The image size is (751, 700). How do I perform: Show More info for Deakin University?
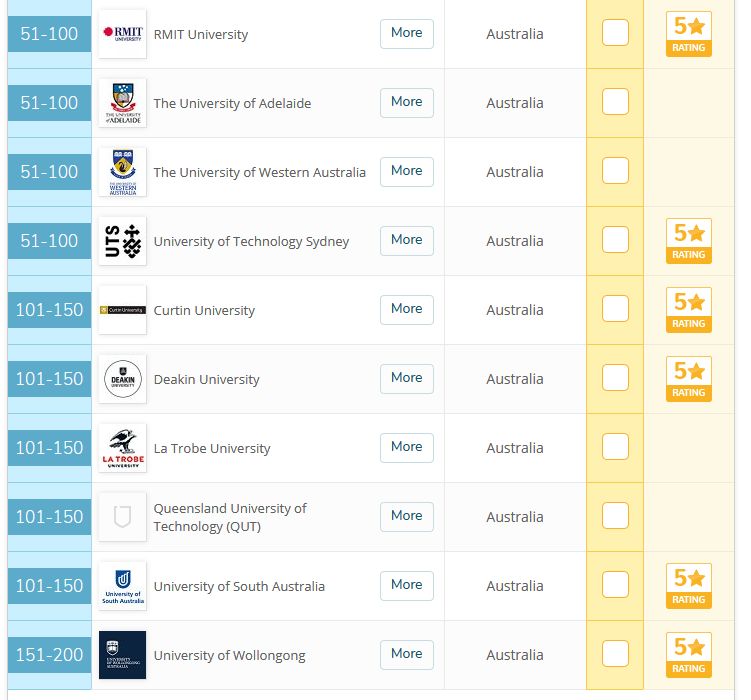407,378
